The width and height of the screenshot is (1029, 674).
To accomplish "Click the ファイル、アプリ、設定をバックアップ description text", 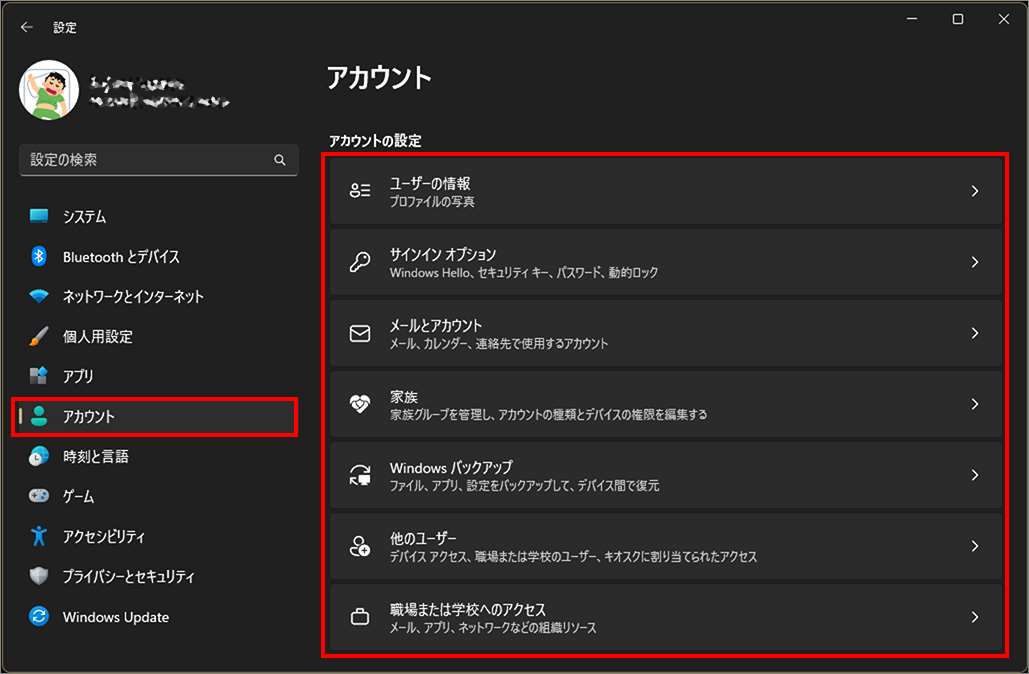I will click(x=524, y=486).
